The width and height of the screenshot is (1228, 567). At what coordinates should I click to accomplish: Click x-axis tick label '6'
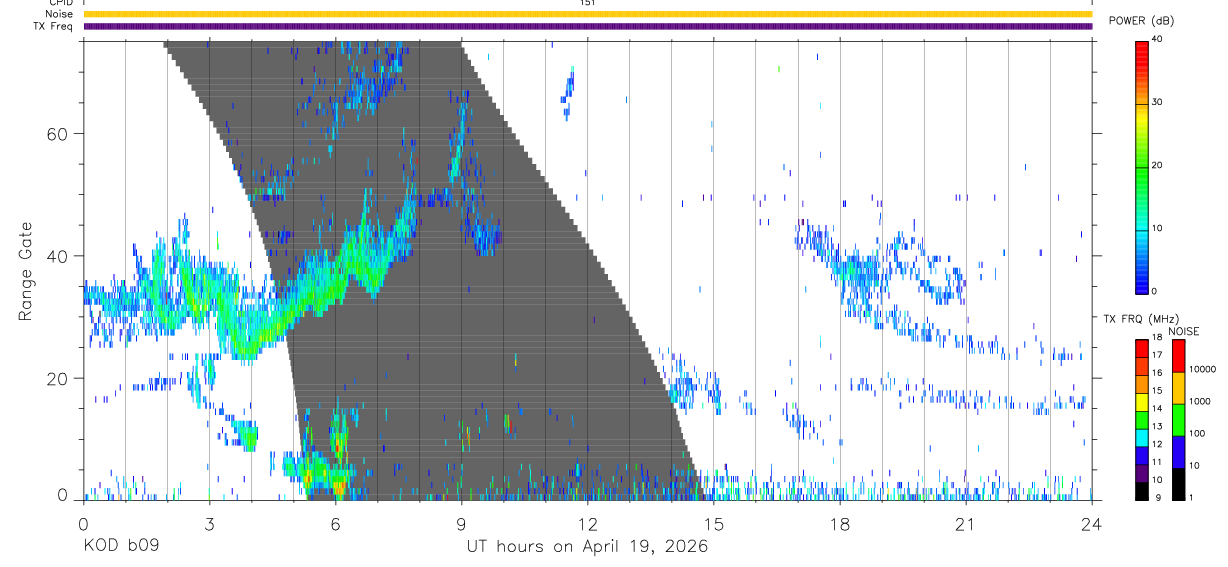pyautogui.click(x=335, y=523)
